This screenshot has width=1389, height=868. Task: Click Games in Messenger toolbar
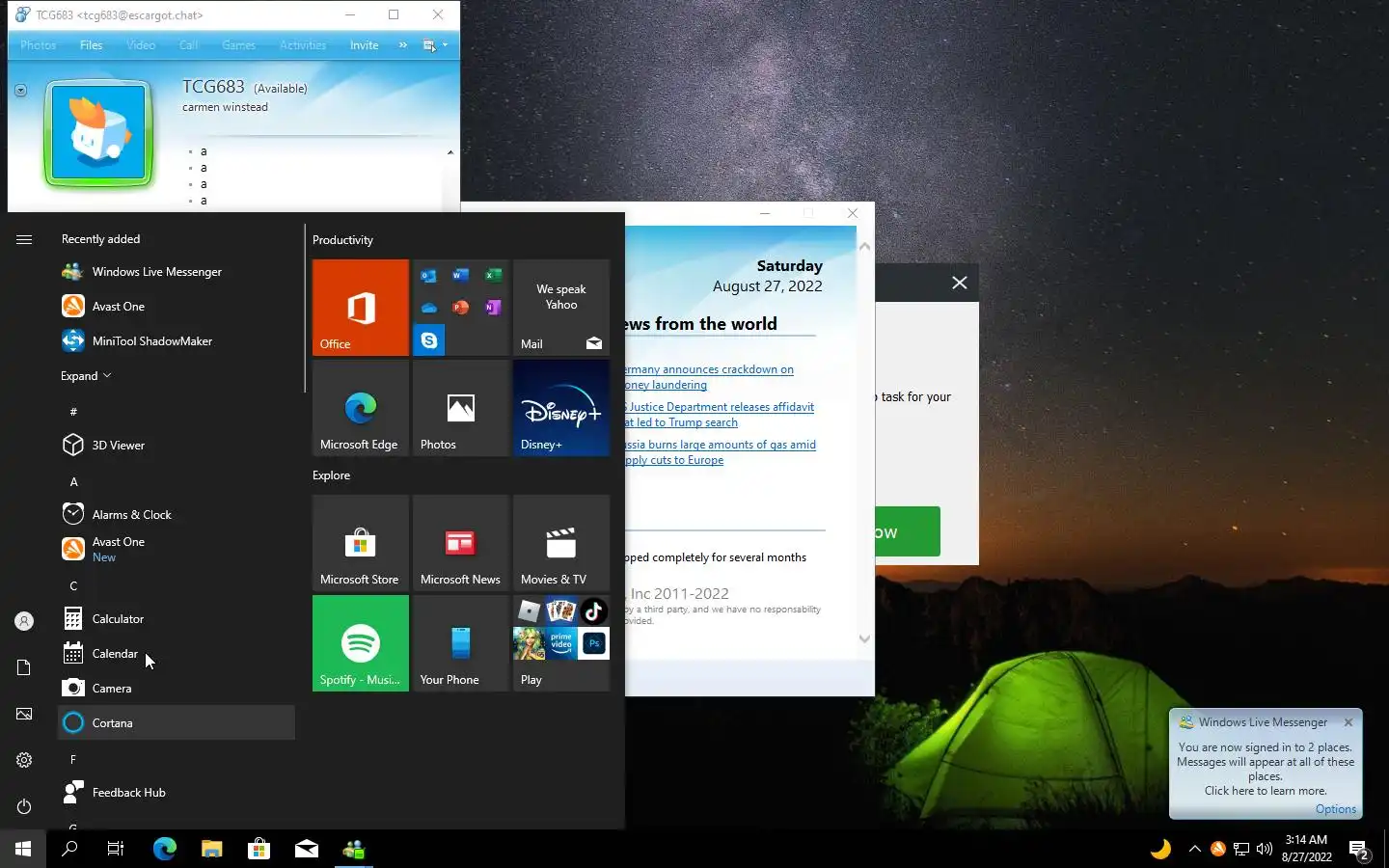click(238, 45)
